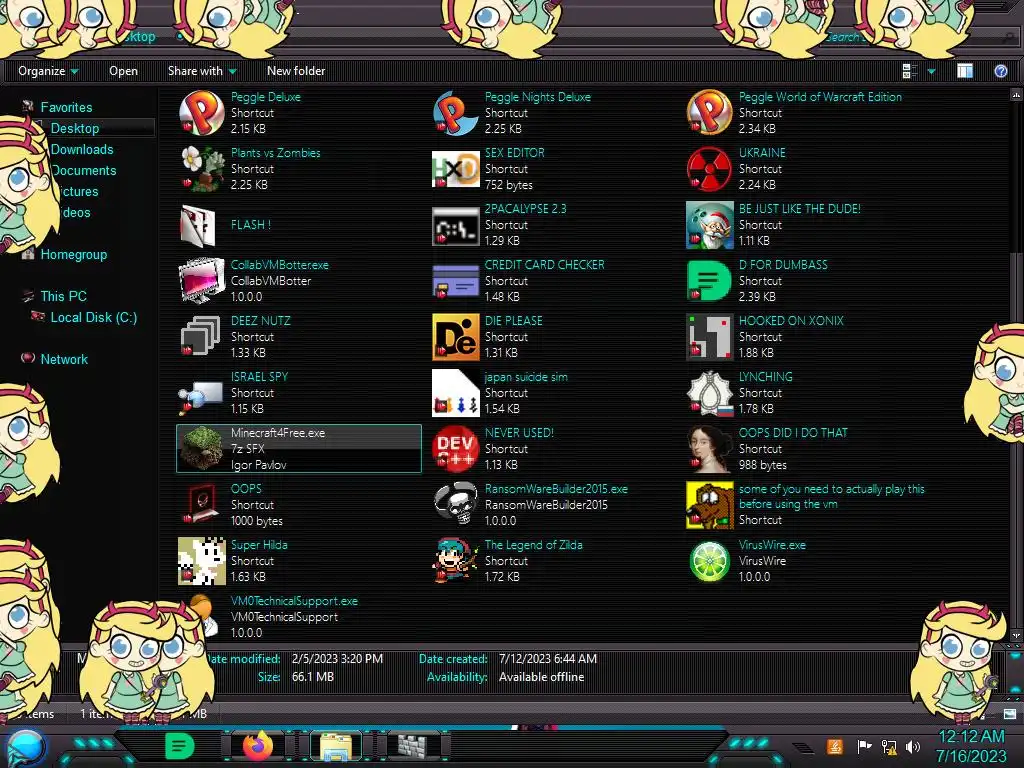
Task: Select the D FOR DUMBASS green icon
Action: point(709,281)
